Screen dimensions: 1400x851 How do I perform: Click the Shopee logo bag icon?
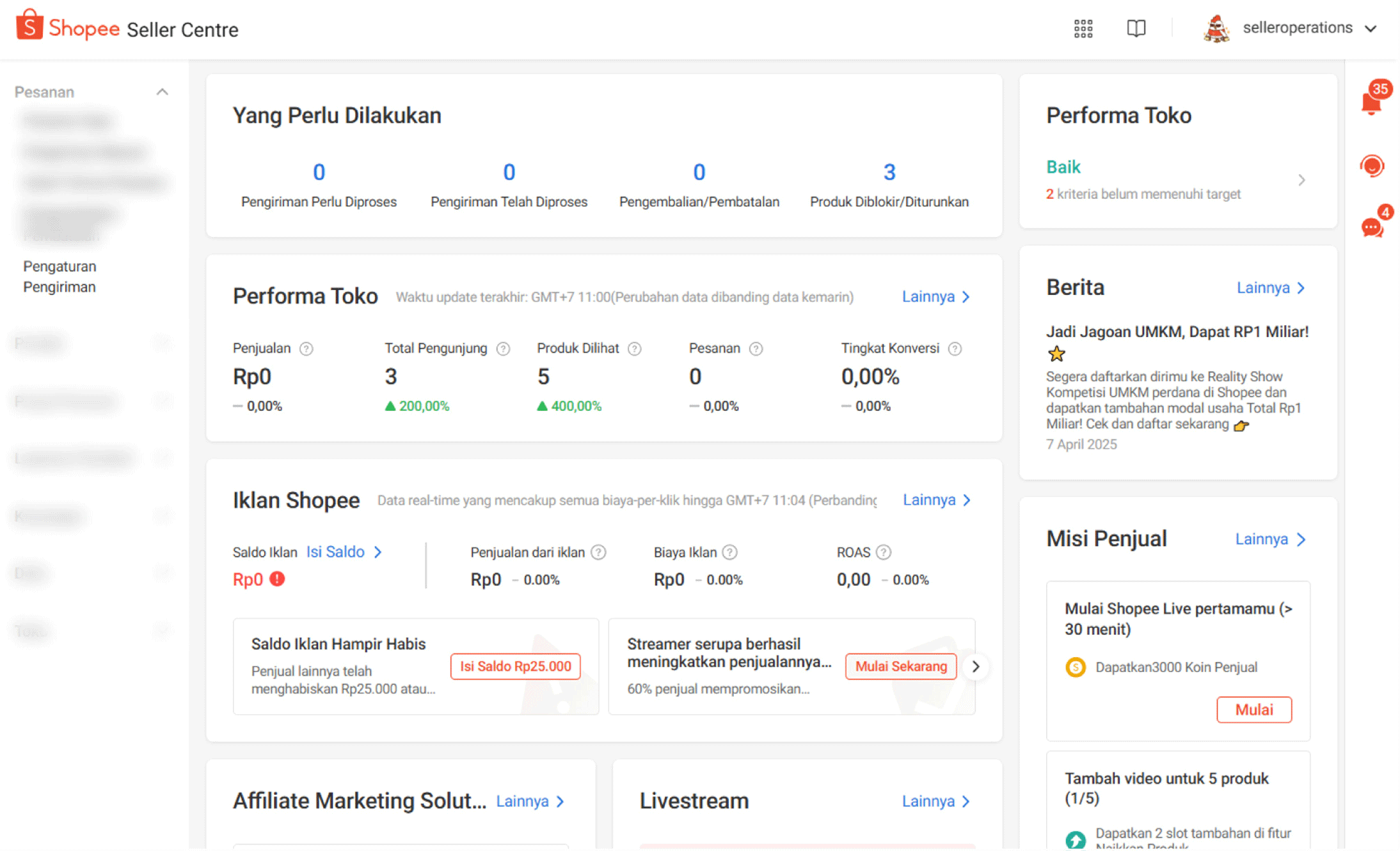click(x=29, y=26)
